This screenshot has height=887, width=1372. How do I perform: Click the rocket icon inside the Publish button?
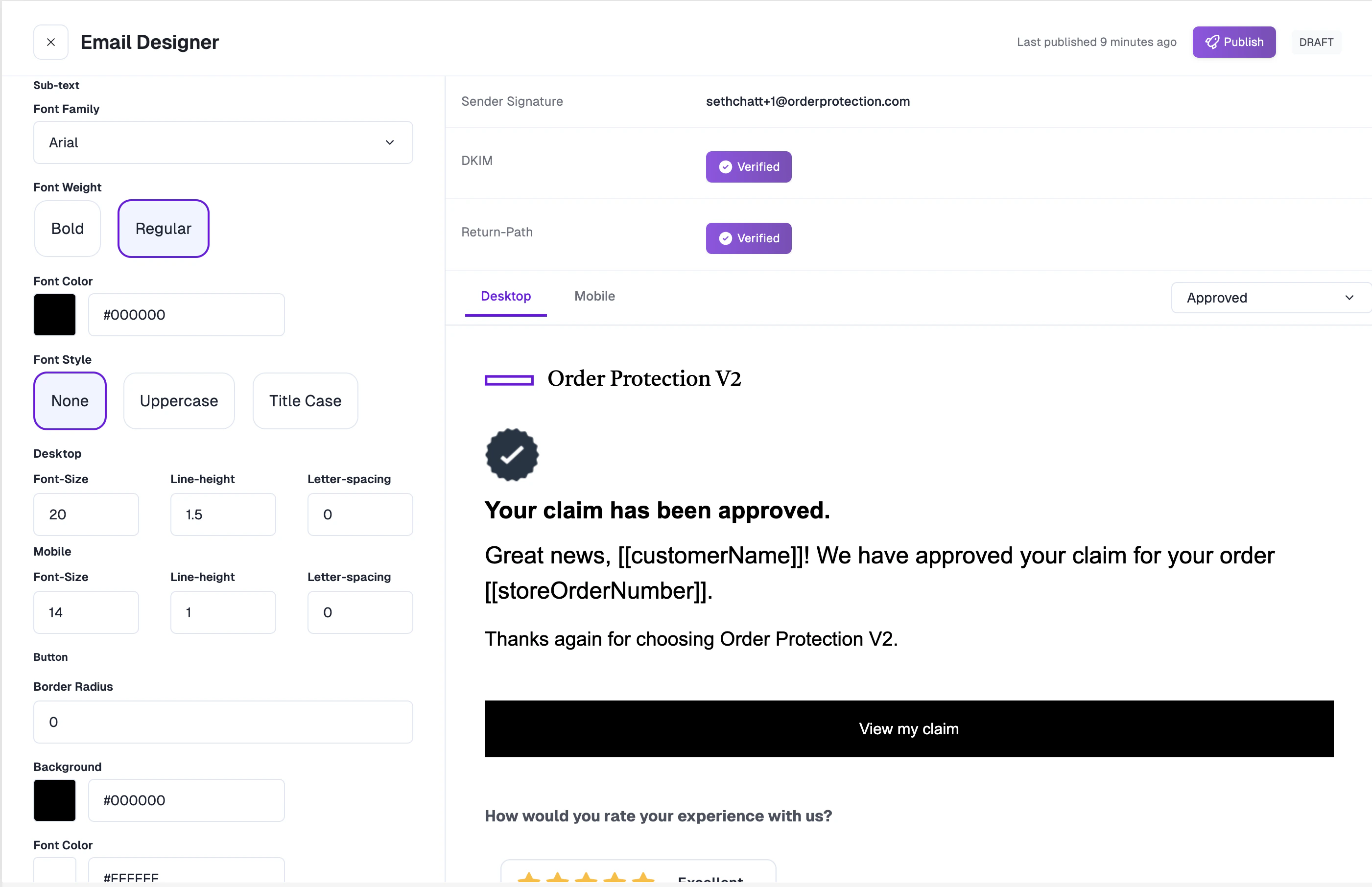pos(1212,42)
